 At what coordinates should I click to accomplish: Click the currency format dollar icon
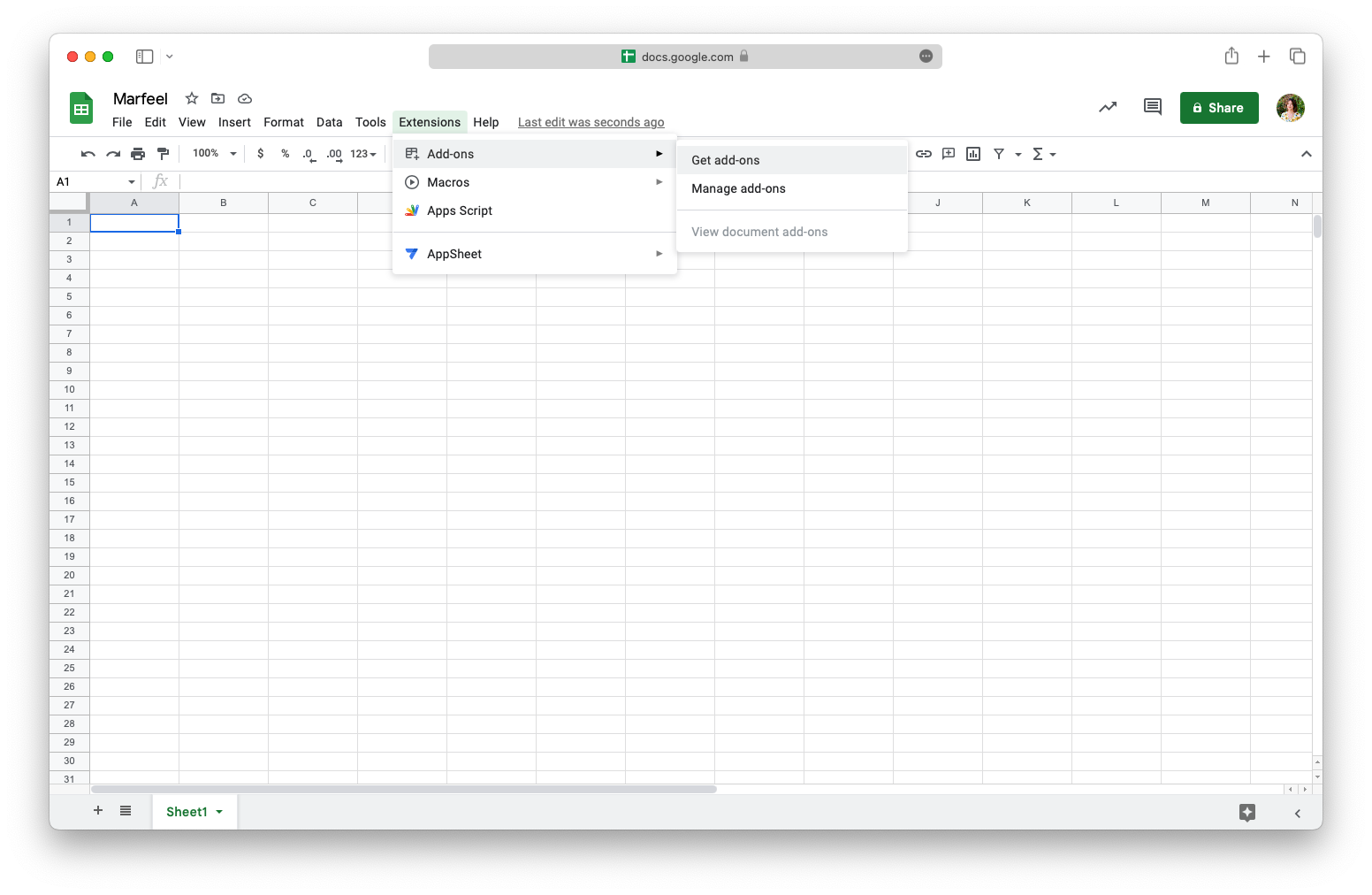[x=260, y=153]
